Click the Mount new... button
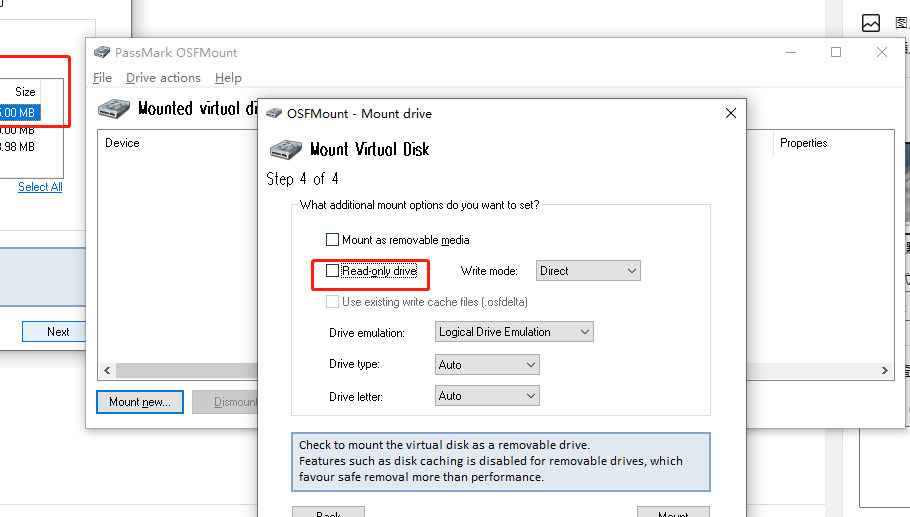Screen dimensions: 910x517 [x=140, y=402]
